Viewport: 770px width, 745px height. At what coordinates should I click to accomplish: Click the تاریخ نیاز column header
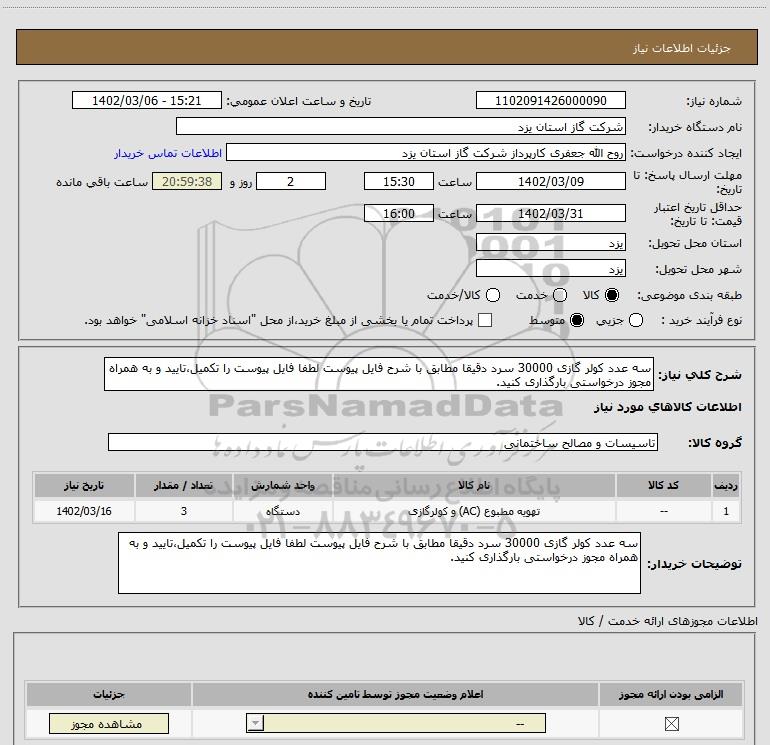tap(84, 485)
